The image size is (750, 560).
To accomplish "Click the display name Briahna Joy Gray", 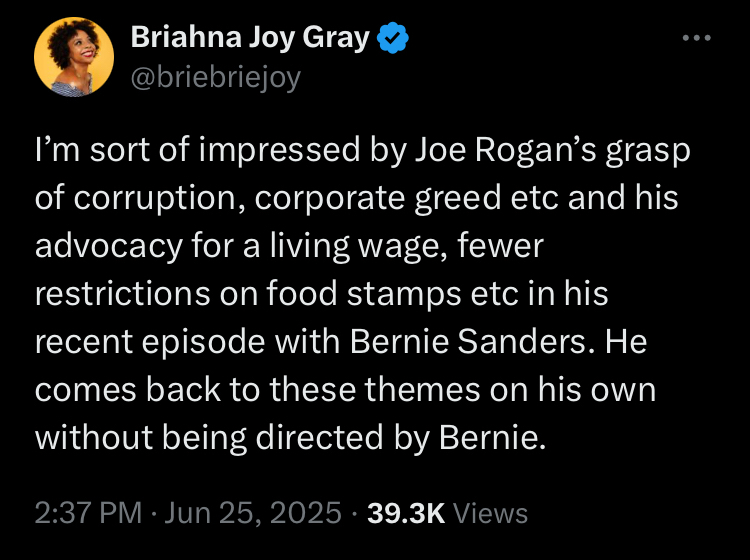I will (251, 40).
